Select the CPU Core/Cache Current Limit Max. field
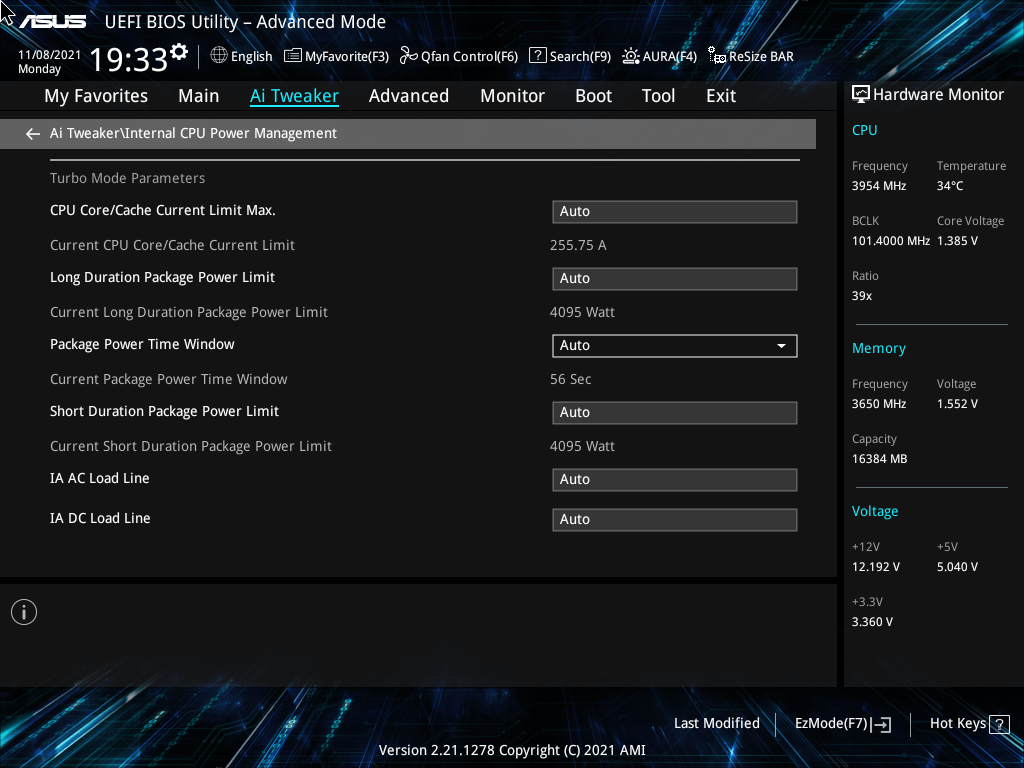Screen dimensions: 1024x768 click(x=675, y=212)
